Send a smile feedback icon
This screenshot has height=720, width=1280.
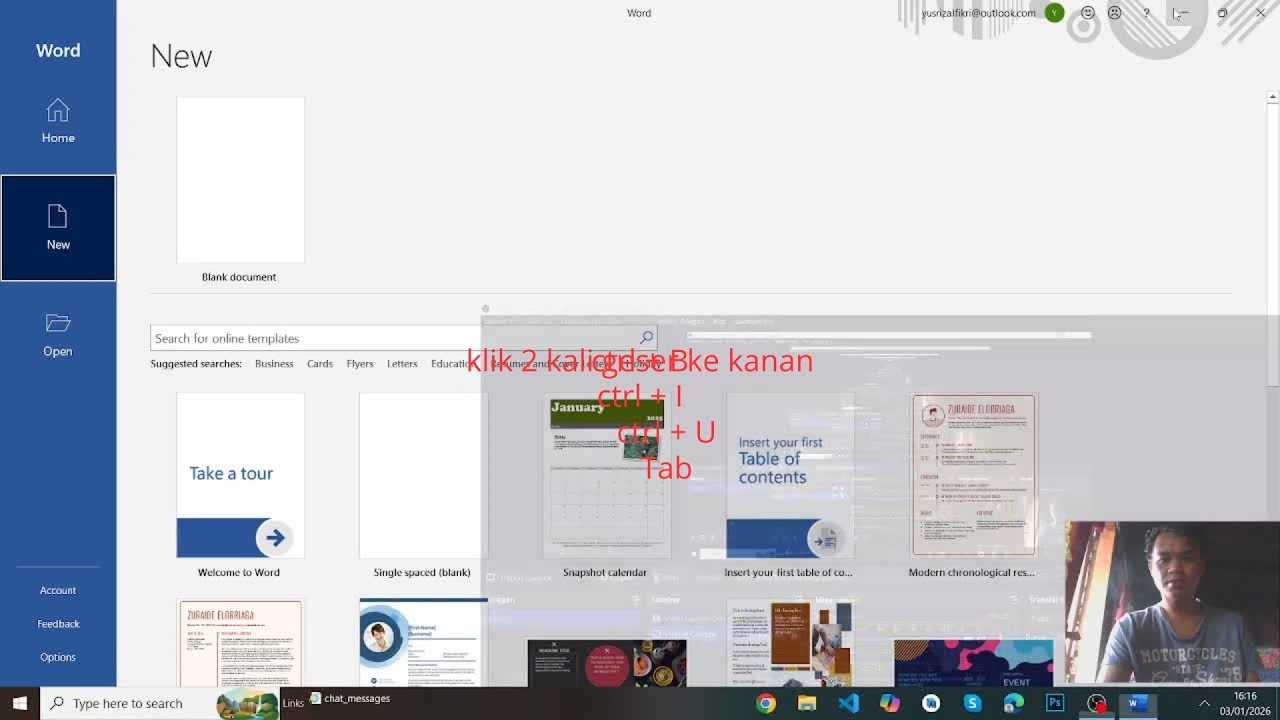coord(1088,13)
